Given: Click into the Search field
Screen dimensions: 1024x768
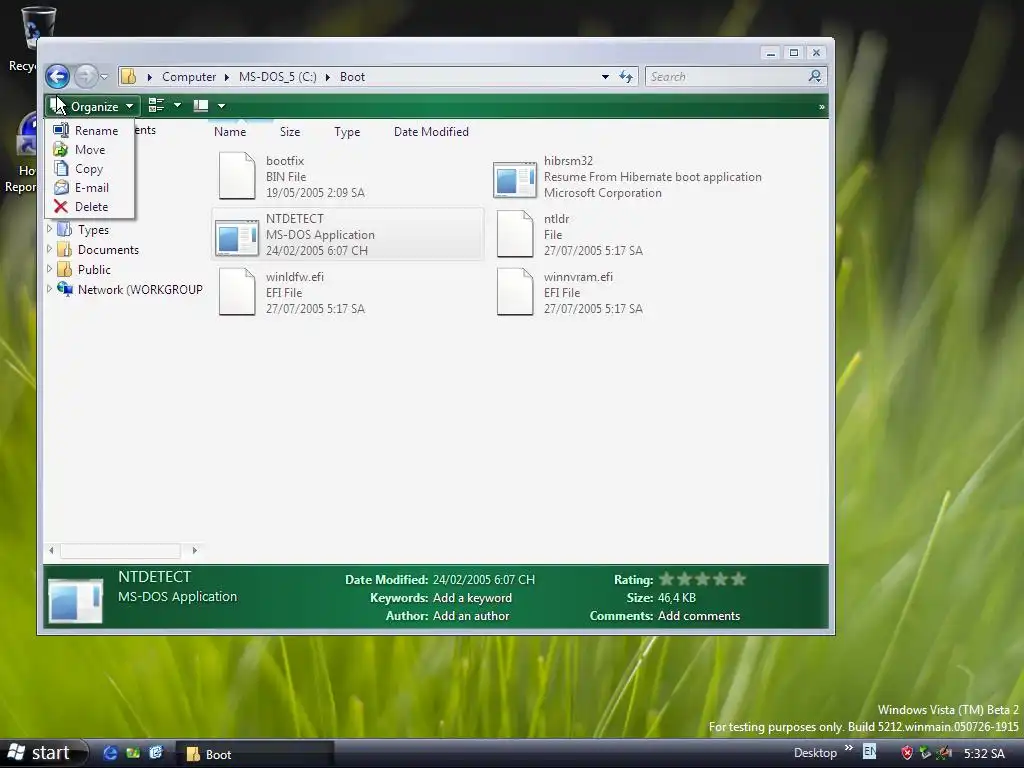Looking at the screenshot, I should pyautogui.click(x=726, y=76).
